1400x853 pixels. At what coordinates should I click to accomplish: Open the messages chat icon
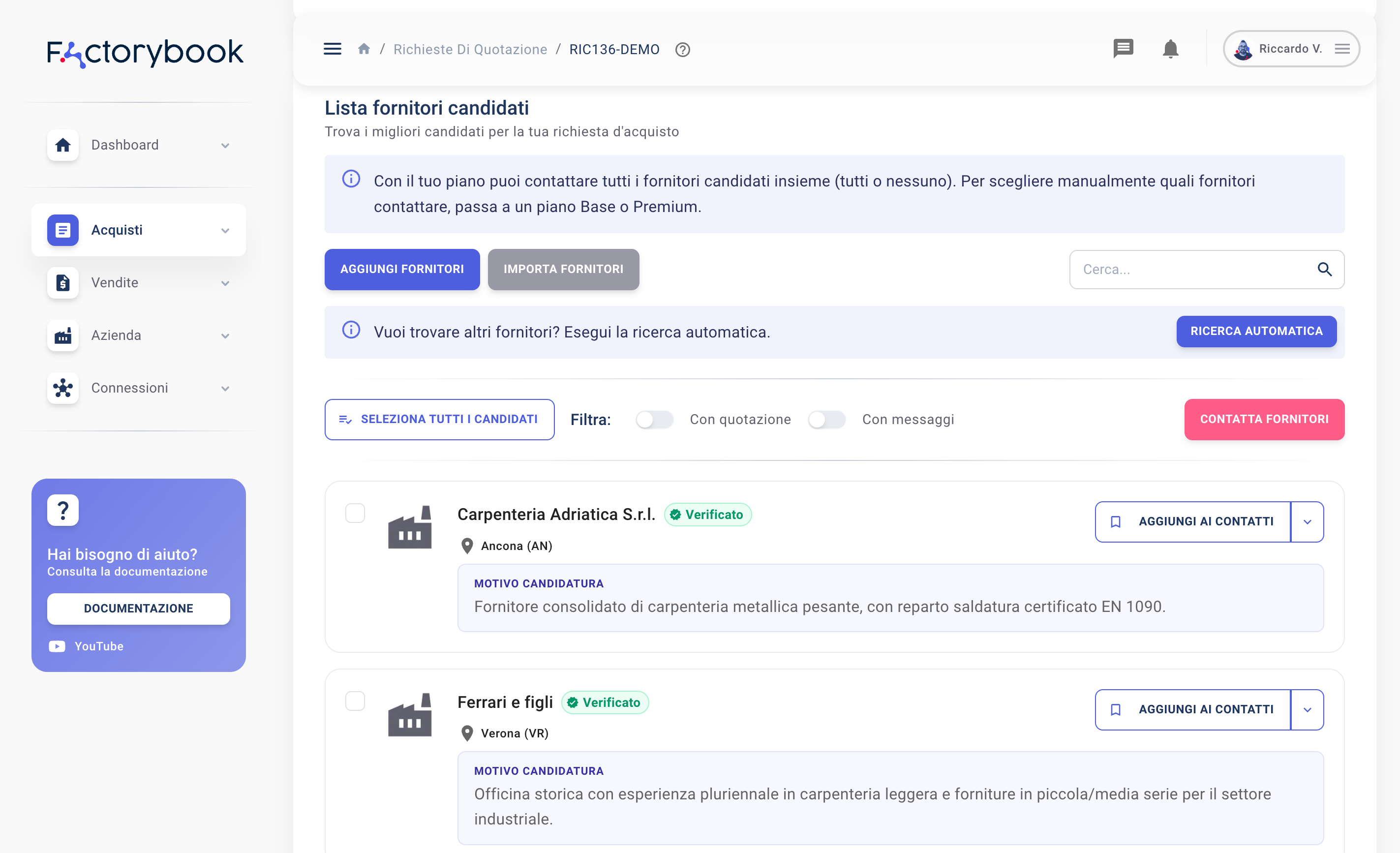[1123, 49]
